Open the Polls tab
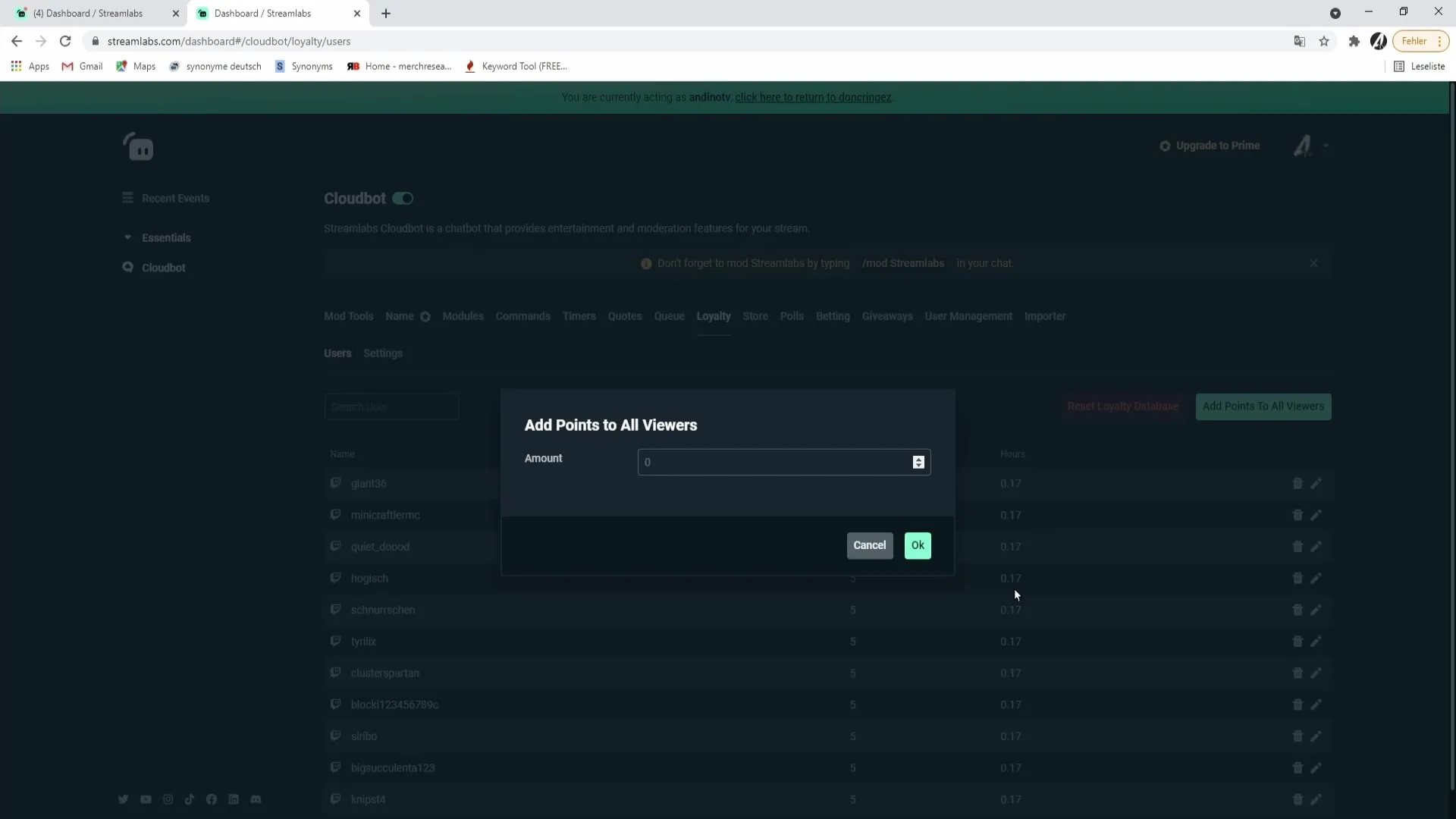Viewport: 1456px width, 819px height. click(x=792, y=316)
